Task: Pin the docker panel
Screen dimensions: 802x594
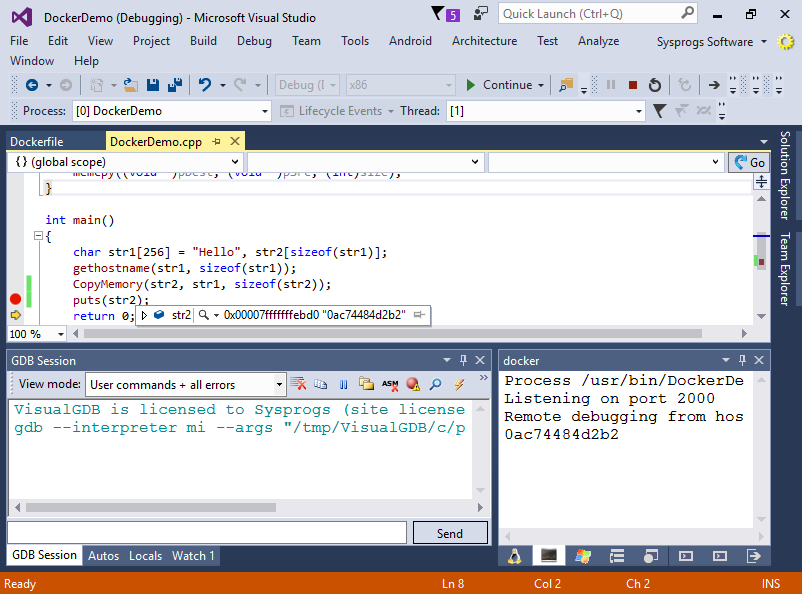Action: pos(742,360)
